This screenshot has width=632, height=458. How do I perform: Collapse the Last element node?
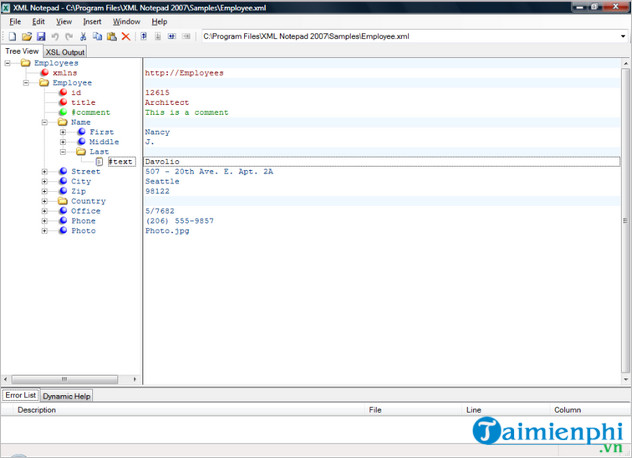63,152
